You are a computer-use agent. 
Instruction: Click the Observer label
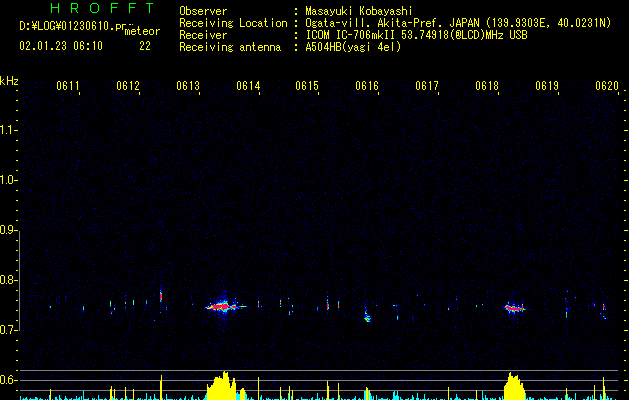203,11
